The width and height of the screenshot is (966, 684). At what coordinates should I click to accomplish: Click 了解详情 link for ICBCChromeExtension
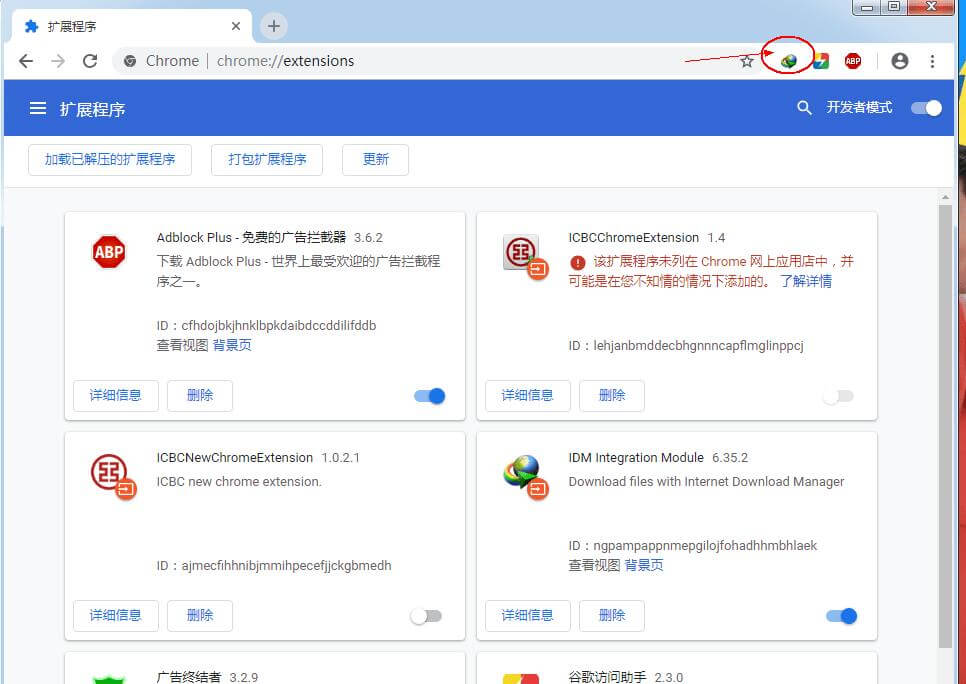point(805,281)
